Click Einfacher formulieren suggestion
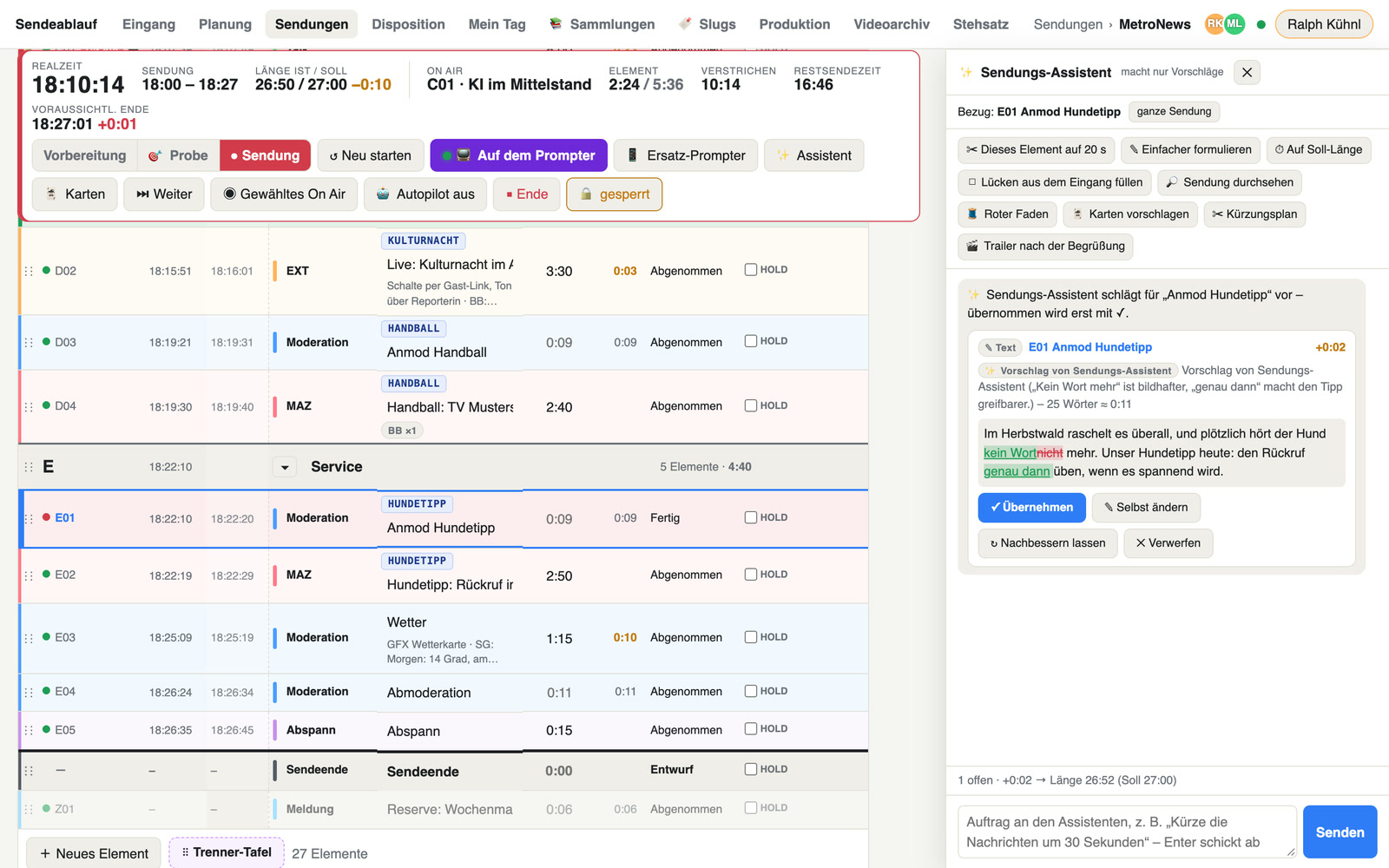 tap(1190, 149)
